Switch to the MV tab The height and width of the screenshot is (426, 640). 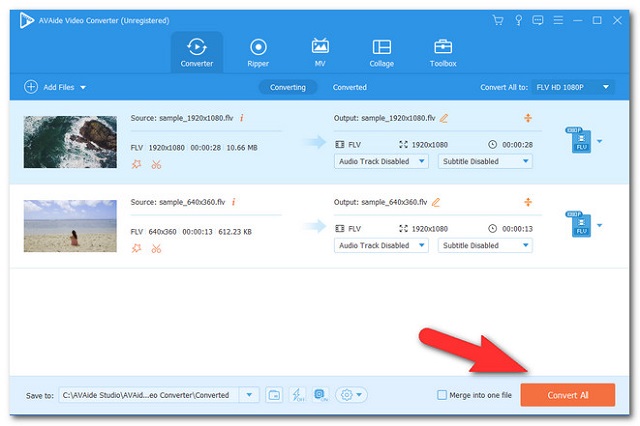(x=320, y=52)
